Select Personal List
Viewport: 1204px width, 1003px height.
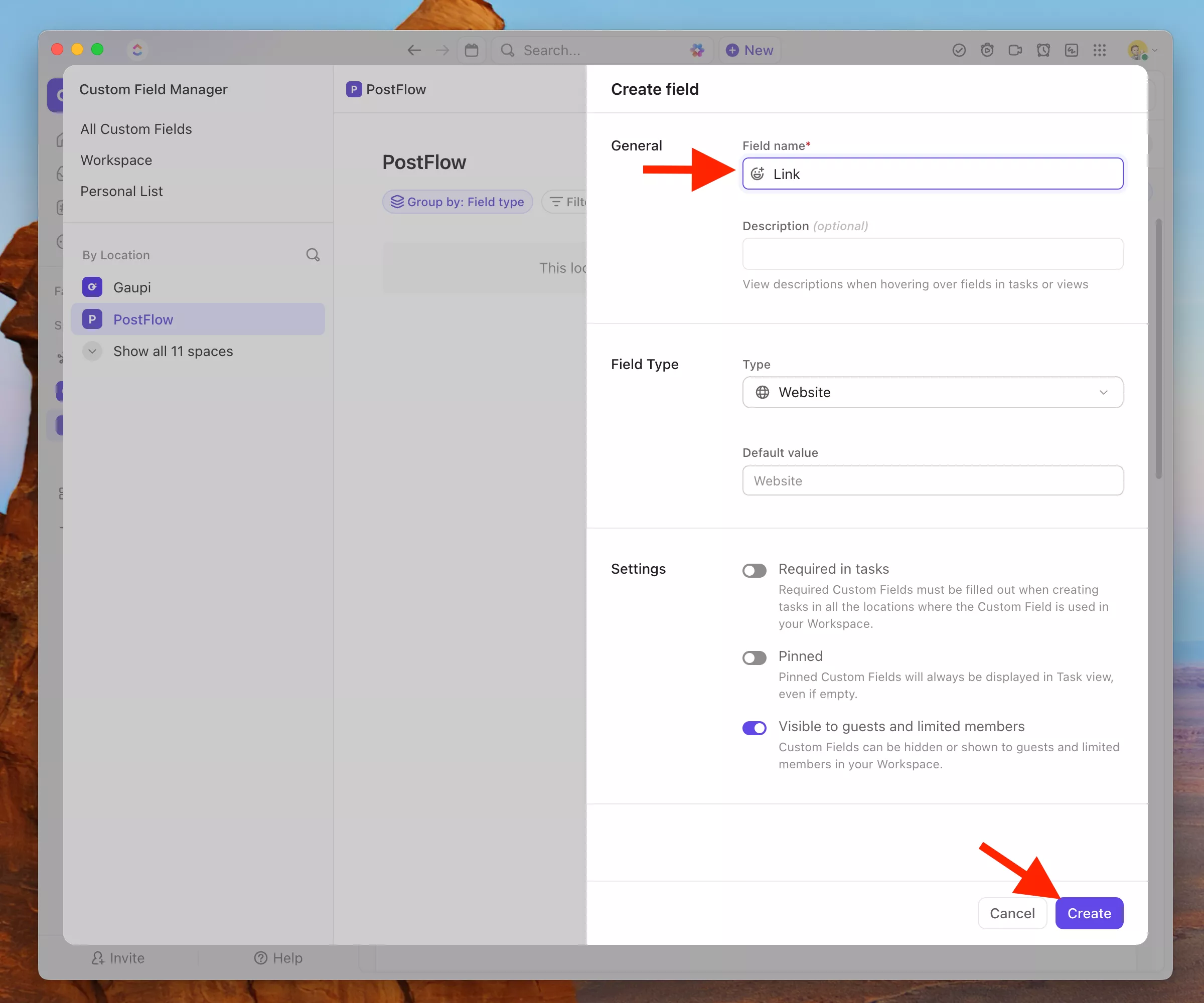pyautogui.click(x=121, y=191)
